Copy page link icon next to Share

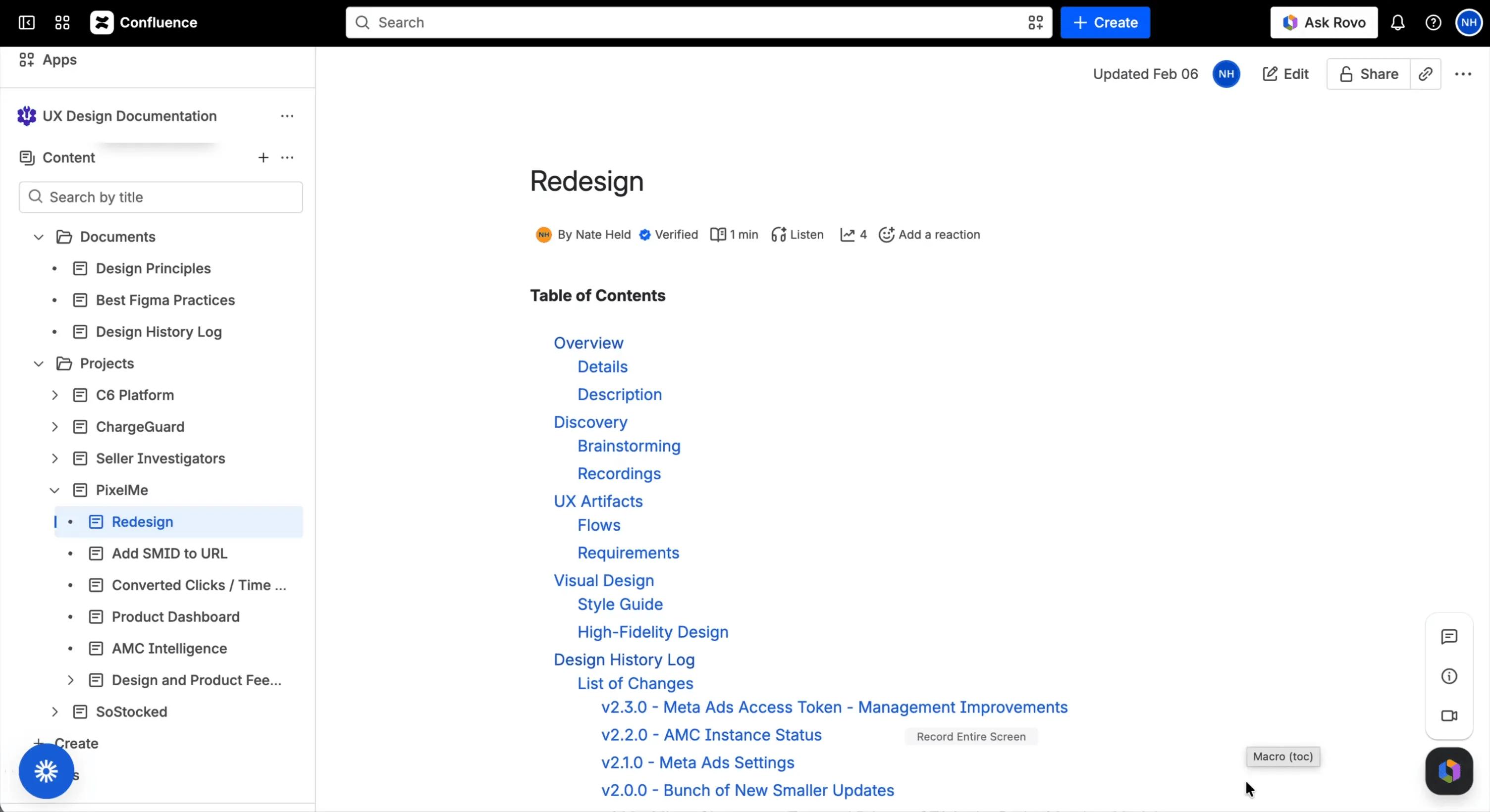tap(1425, 74)
